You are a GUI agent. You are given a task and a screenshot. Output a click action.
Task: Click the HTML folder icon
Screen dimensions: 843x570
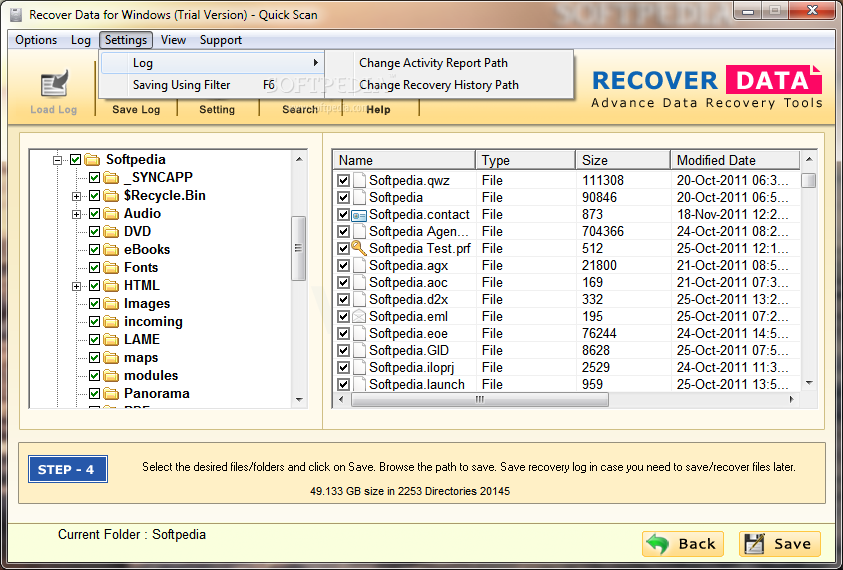pos(111,286)
